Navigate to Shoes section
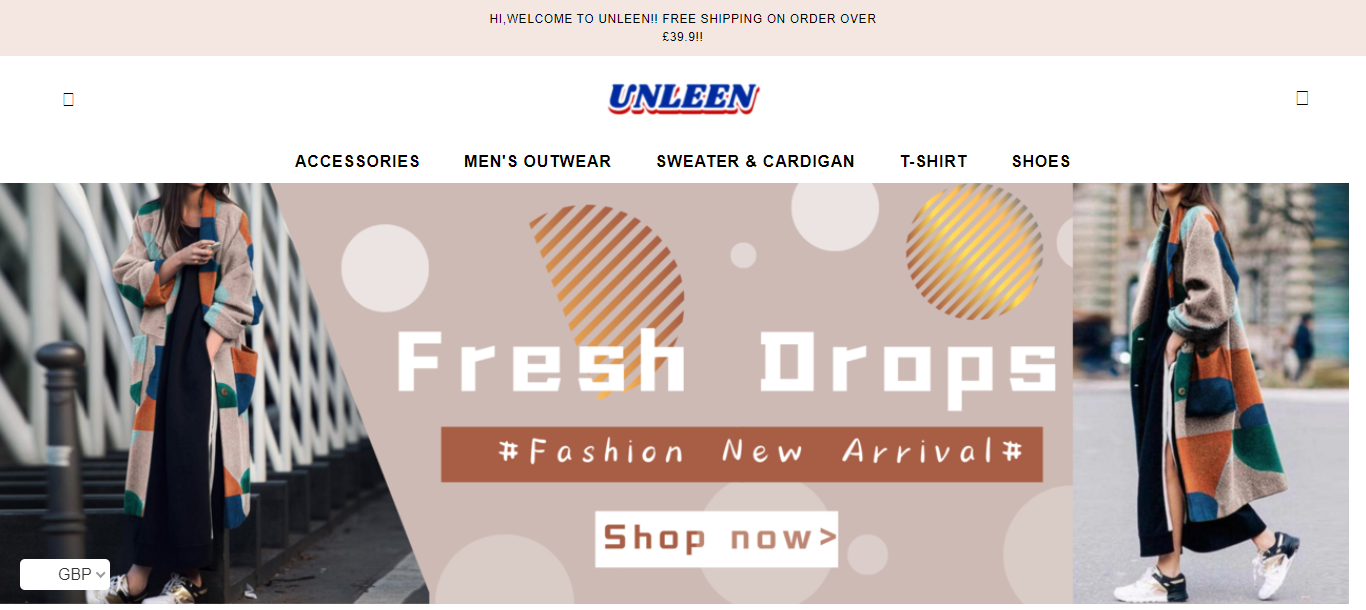1366x610 pixels. [1041, 161]
